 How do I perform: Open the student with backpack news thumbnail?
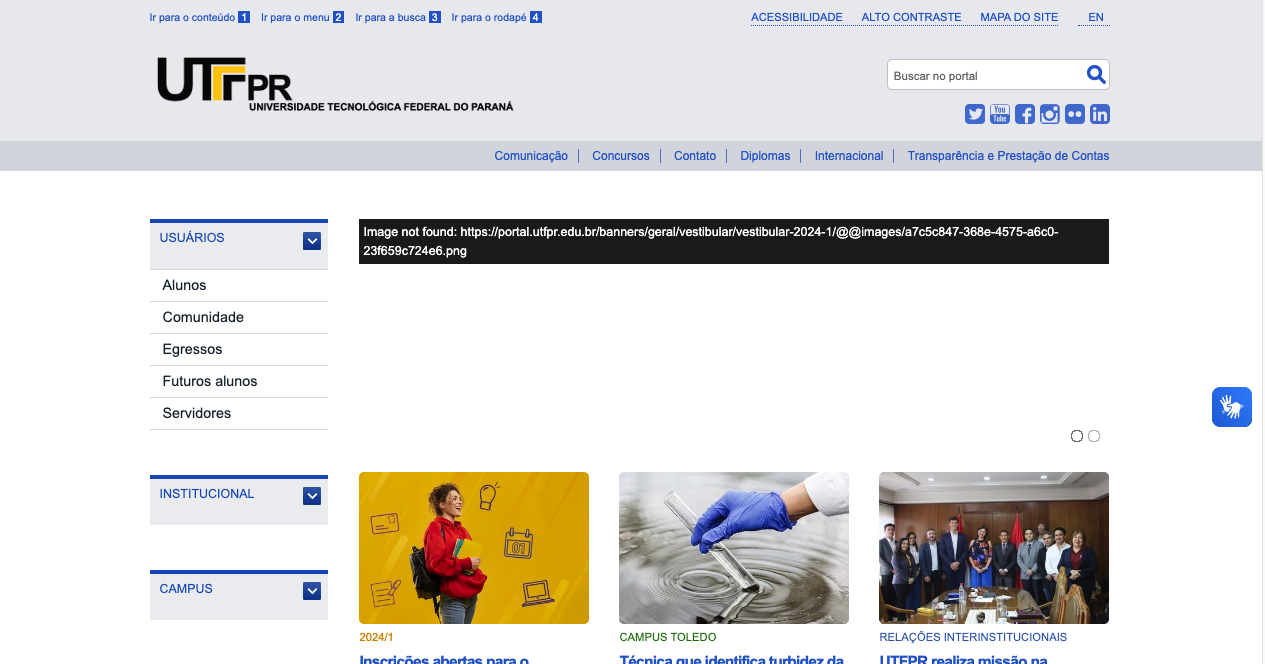474,548
